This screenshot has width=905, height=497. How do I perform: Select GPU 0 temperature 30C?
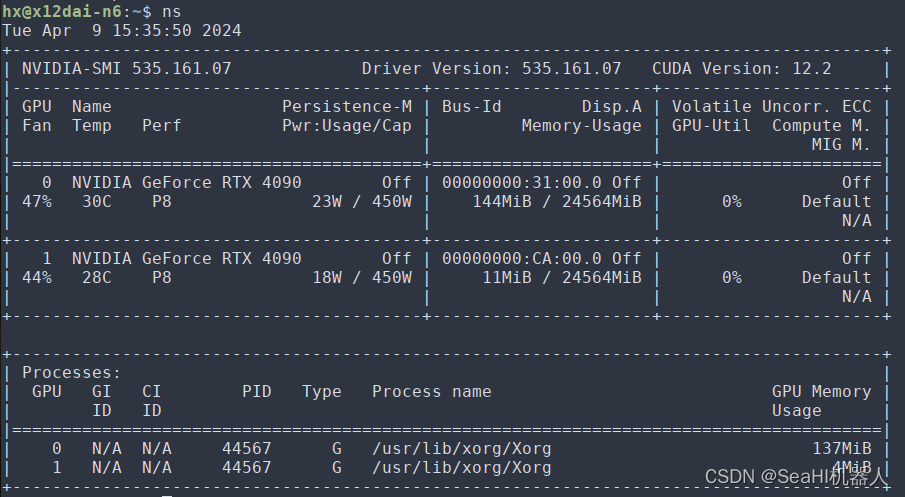point(96,202)
